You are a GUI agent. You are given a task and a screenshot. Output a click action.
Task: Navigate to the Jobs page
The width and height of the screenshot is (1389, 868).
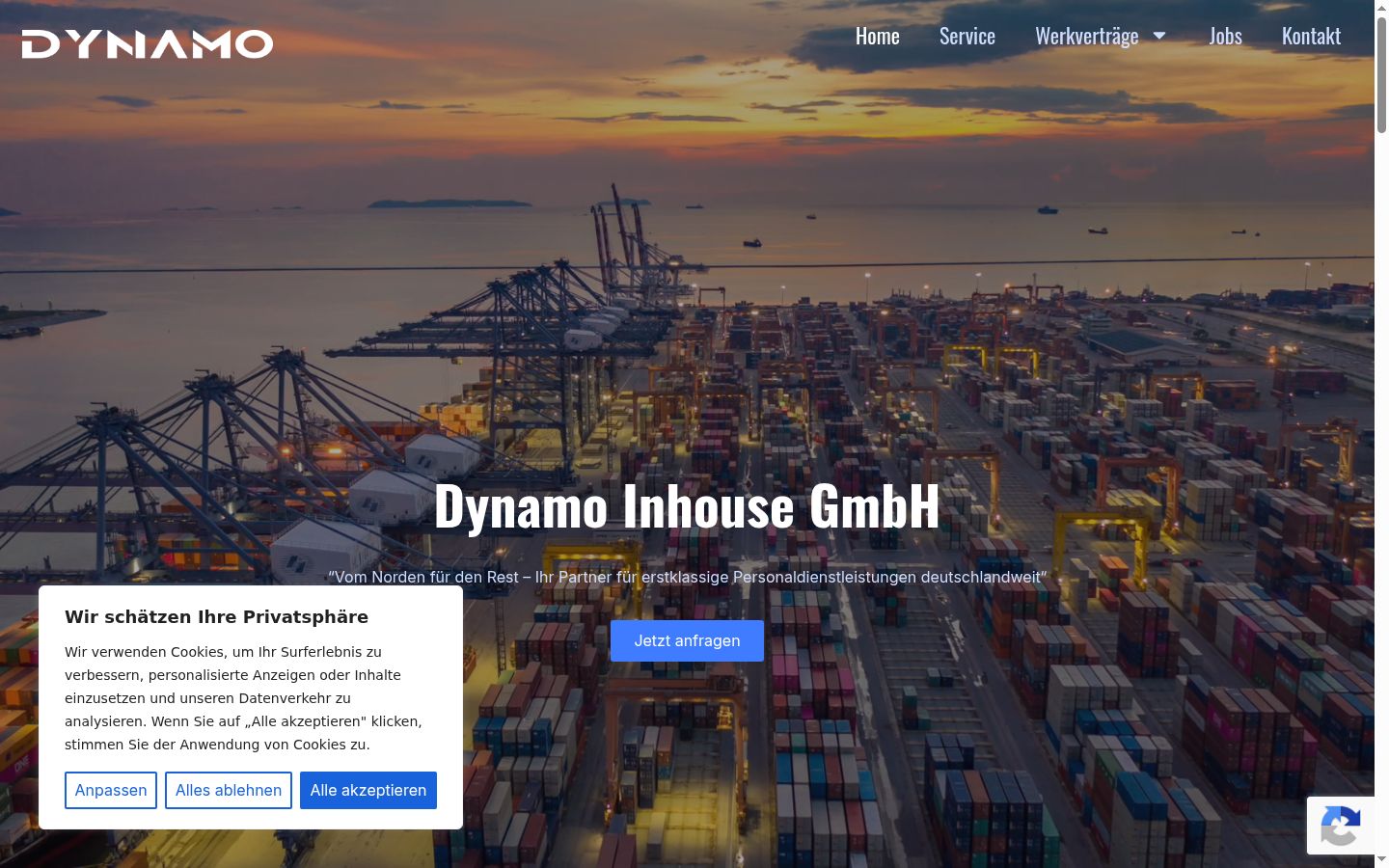(1226, 36)
